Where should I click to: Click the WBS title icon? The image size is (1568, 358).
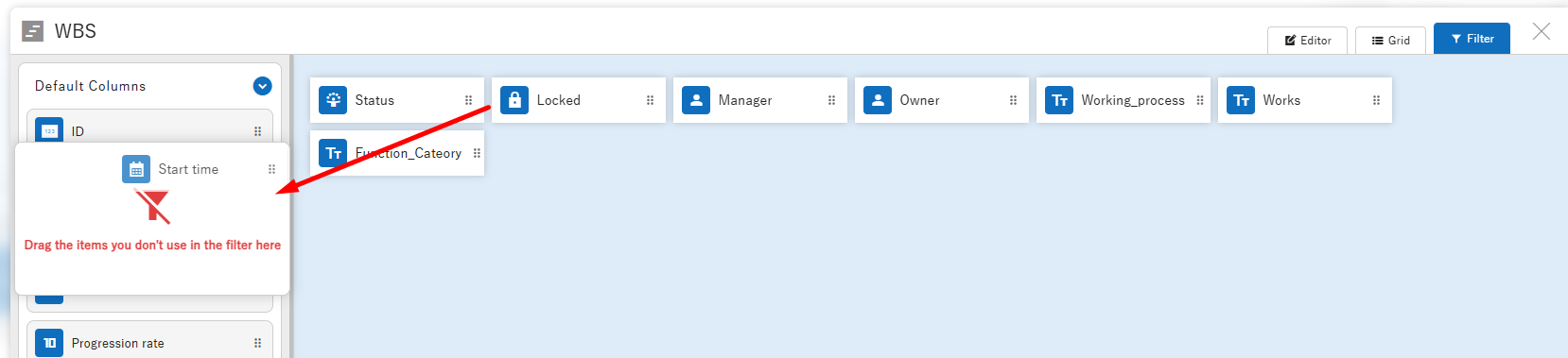(x=32, y=31)
